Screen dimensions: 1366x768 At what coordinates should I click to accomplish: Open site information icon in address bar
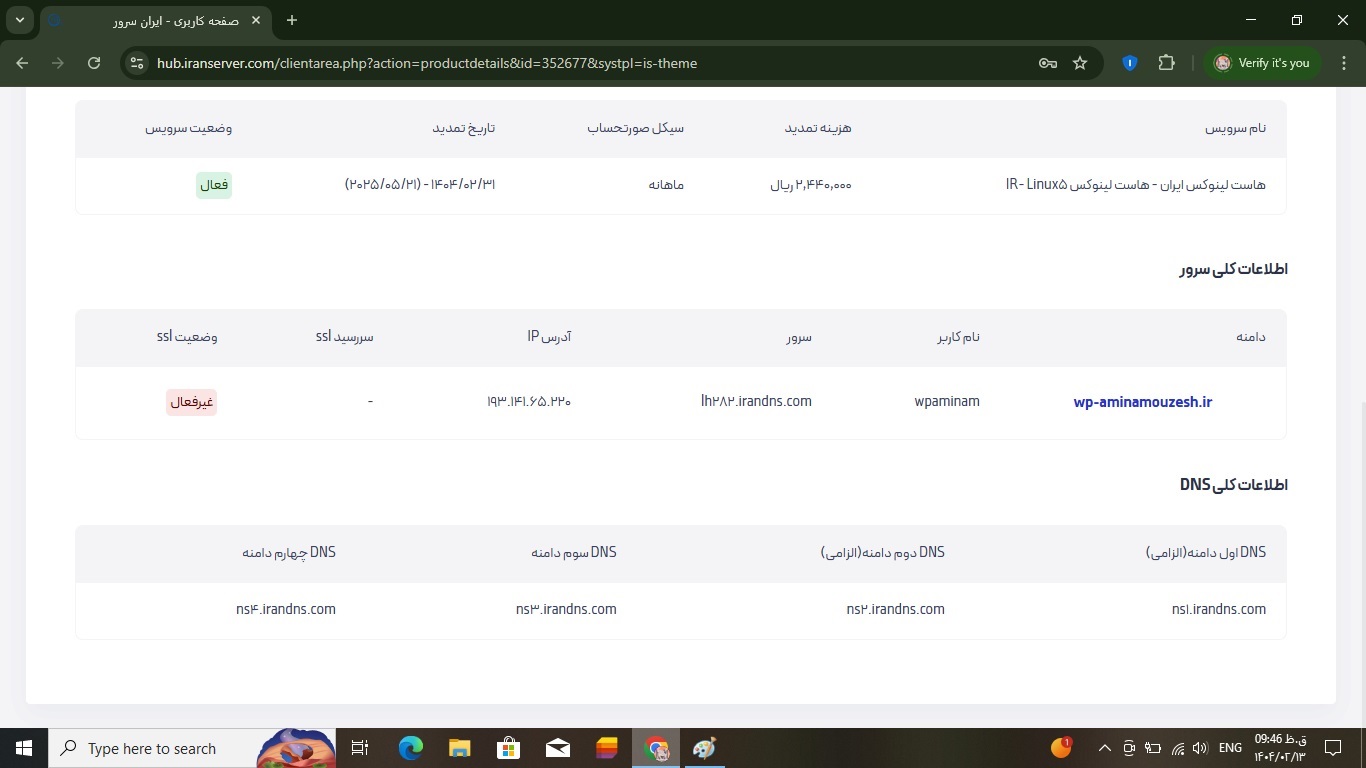coord(138,63)
